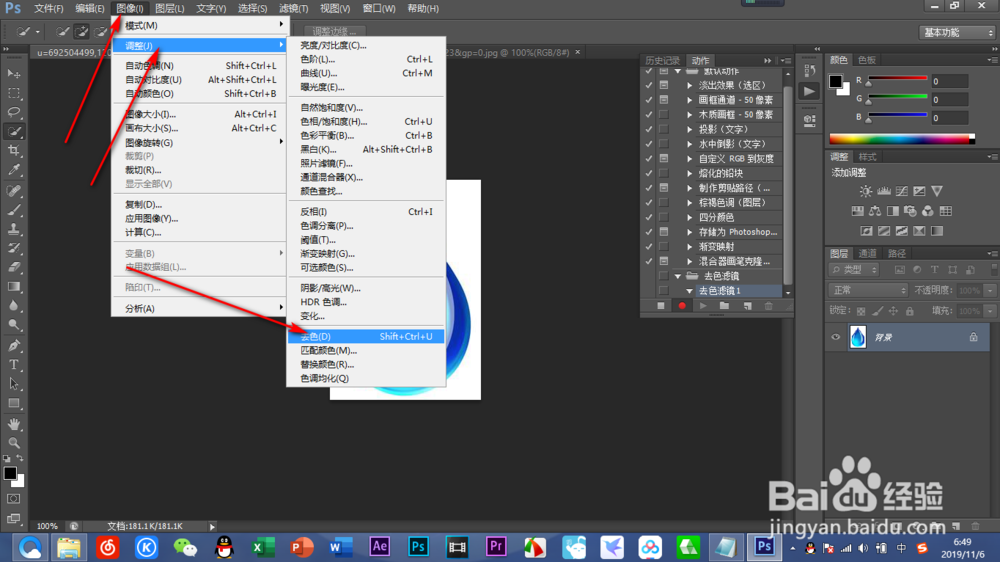Switch to the 历史记录 tab
Screen dimensions: 1000x562
tap(663, 61)
